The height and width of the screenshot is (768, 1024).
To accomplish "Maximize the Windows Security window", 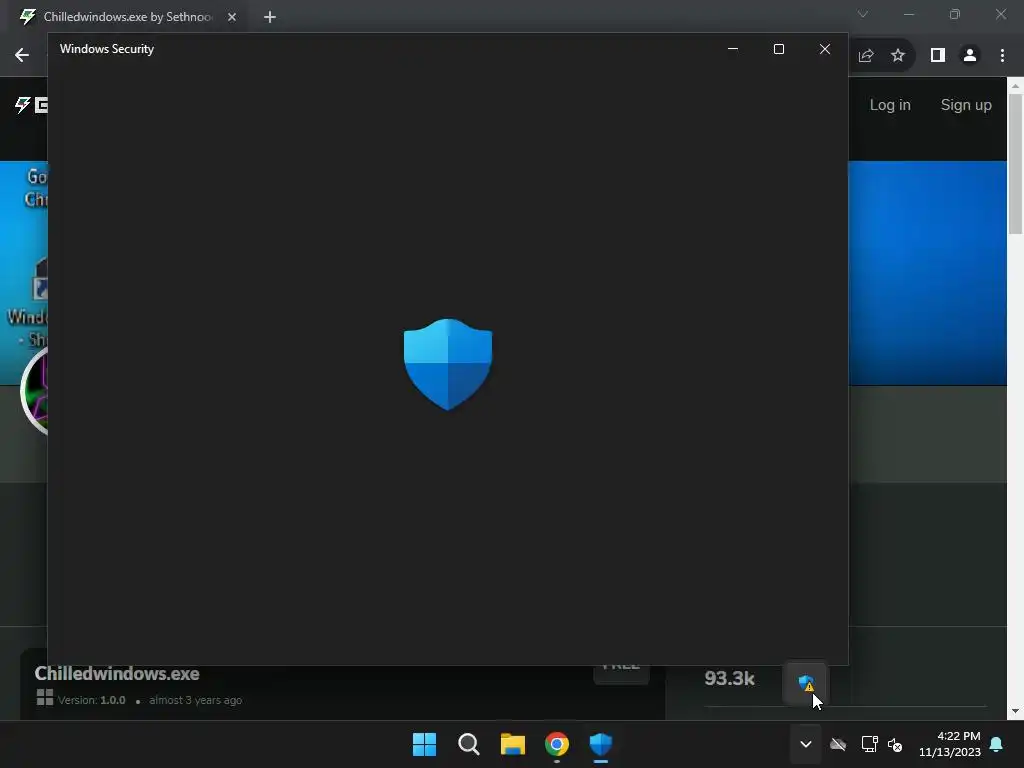I will click(x=778, y=49).
